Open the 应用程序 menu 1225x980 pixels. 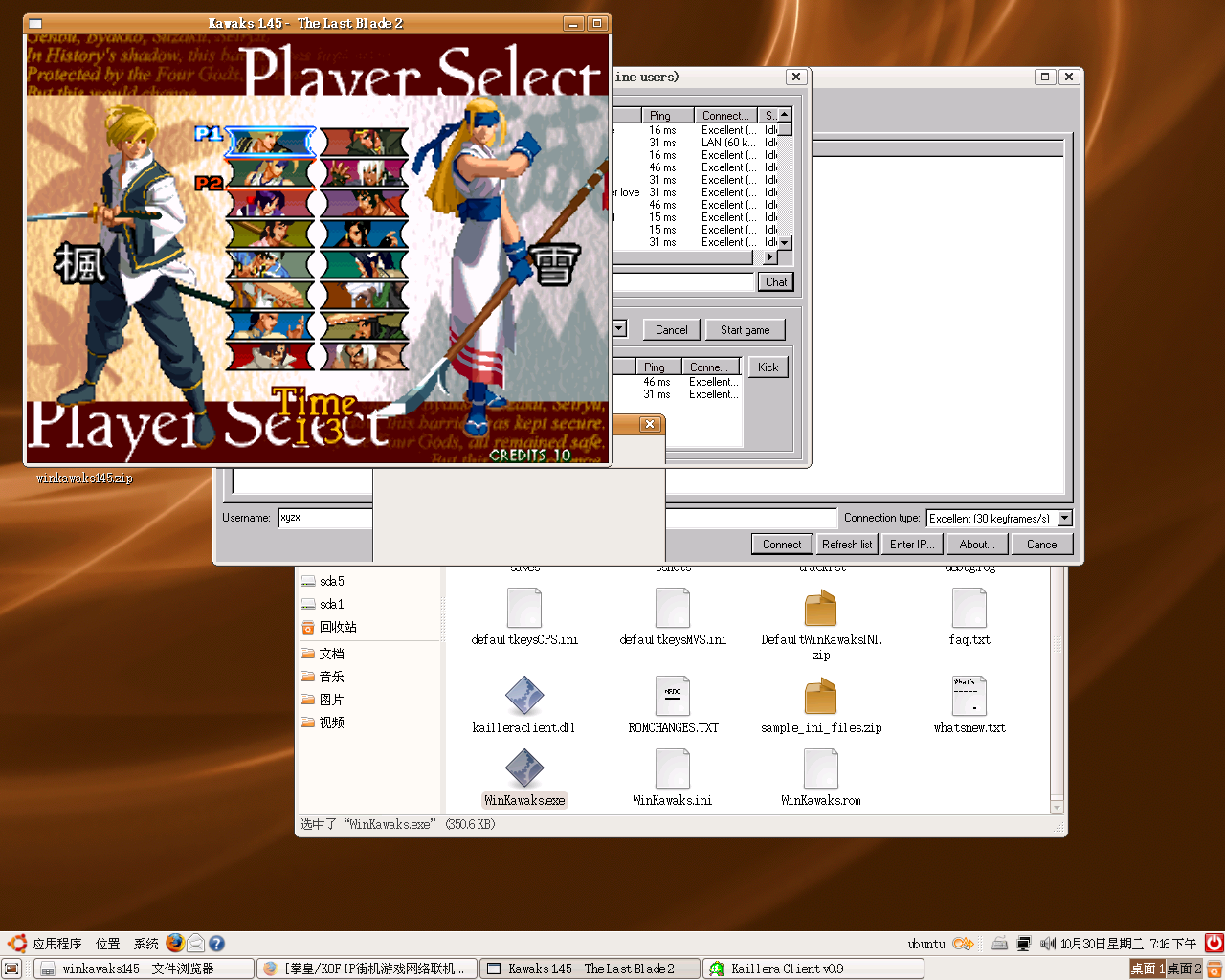pos(56,944)
